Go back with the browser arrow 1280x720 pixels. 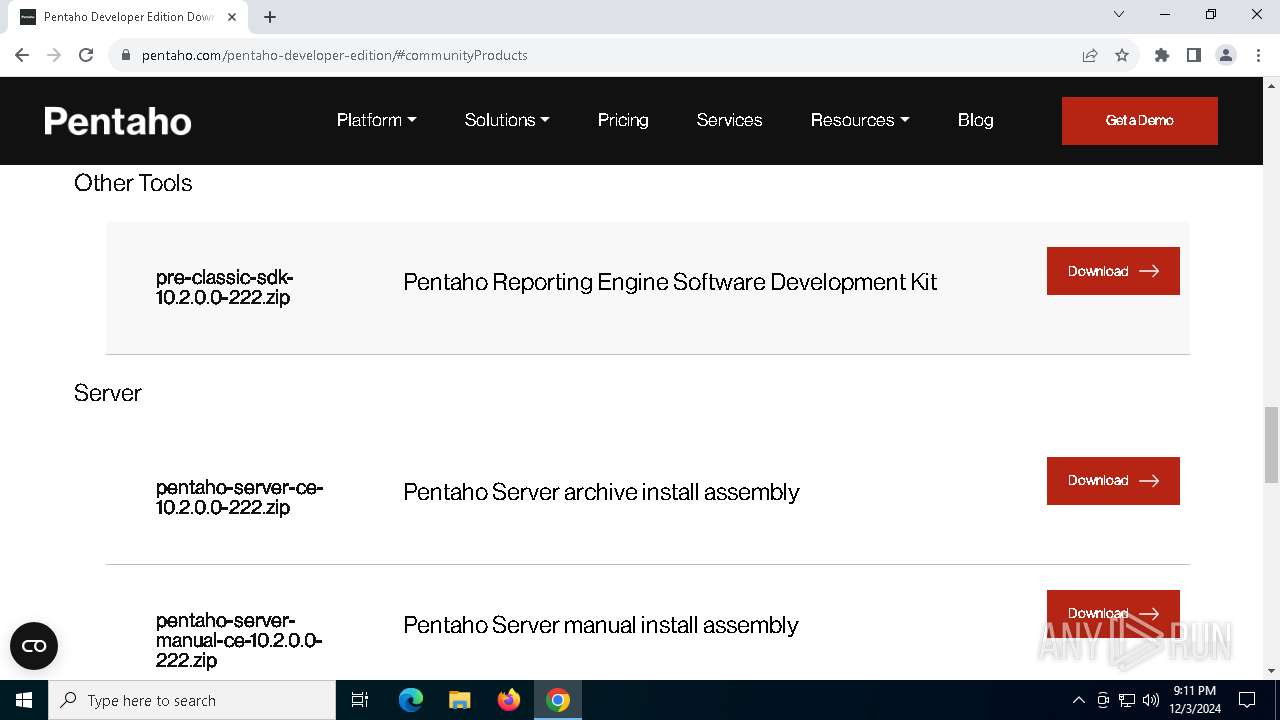(x=22, y=55)
